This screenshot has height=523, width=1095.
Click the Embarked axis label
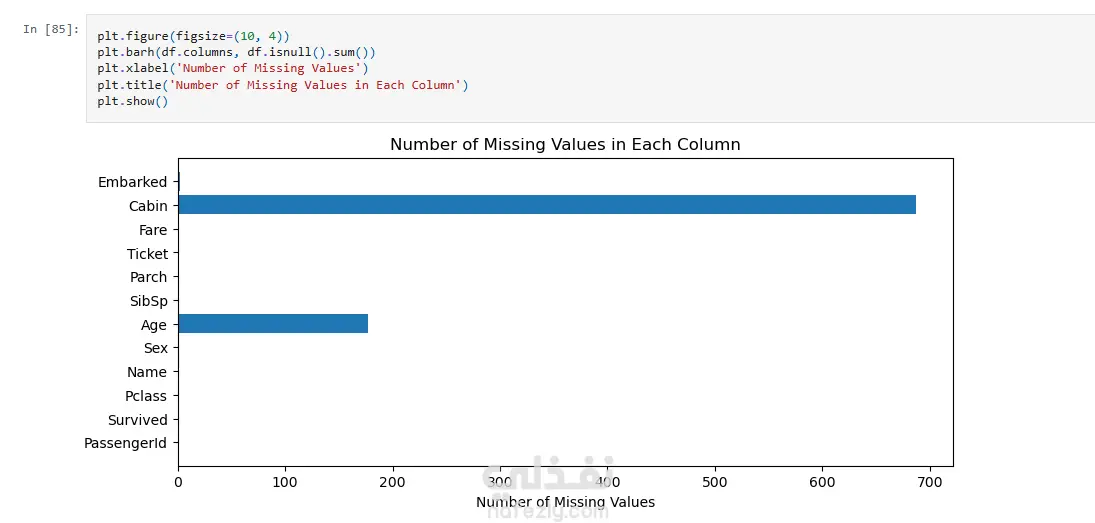(132, 182)
